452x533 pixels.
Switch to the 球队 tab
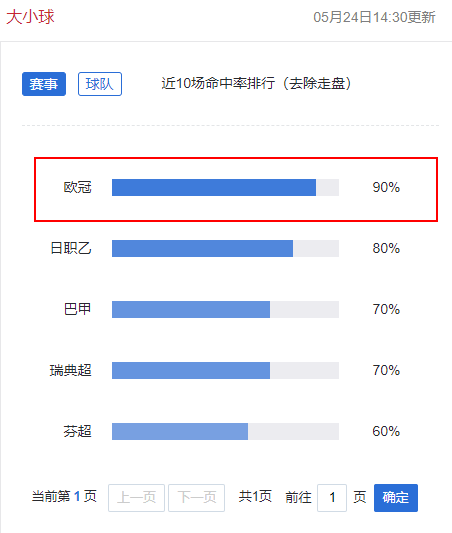tap(100, 84)
